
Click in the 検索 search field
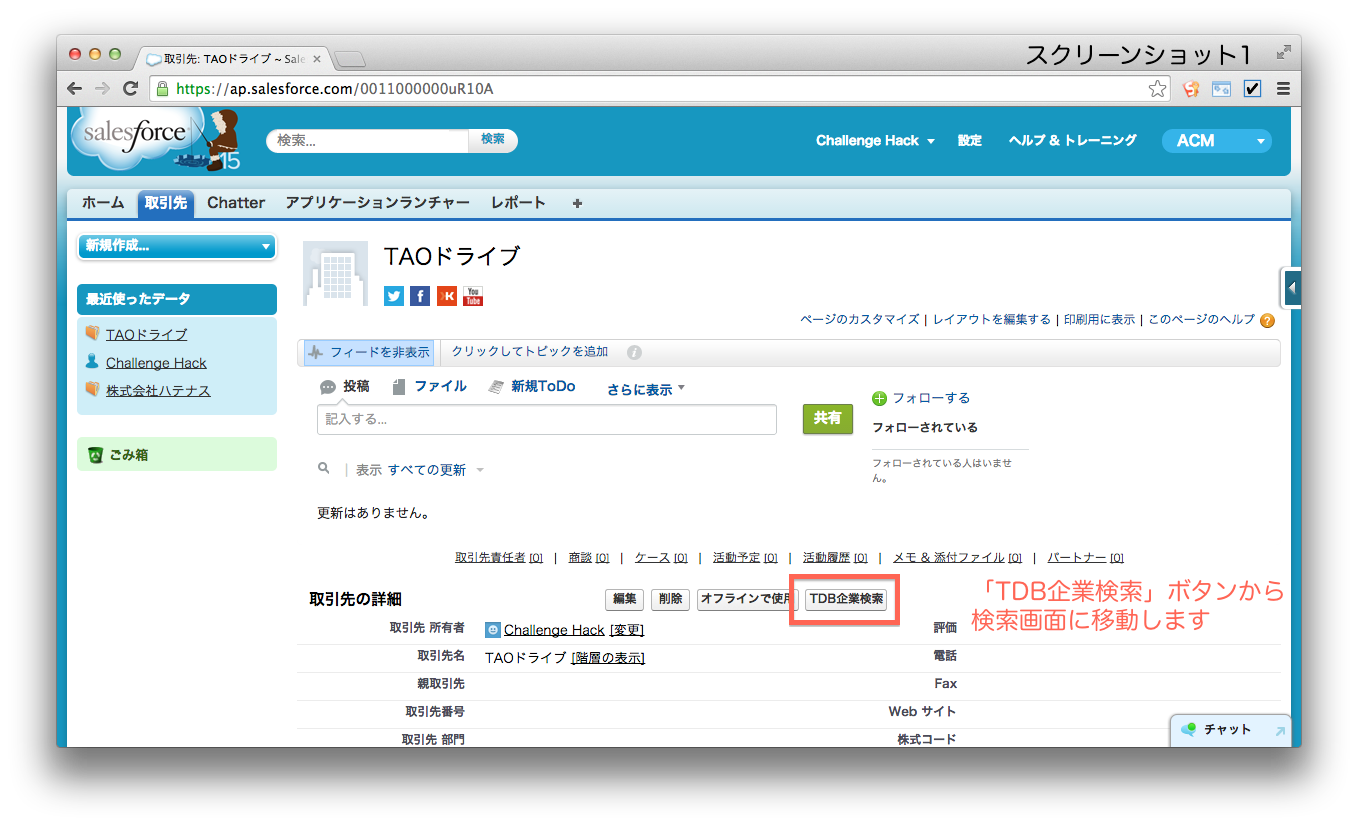pyautogui.click(x=367, y=141)
